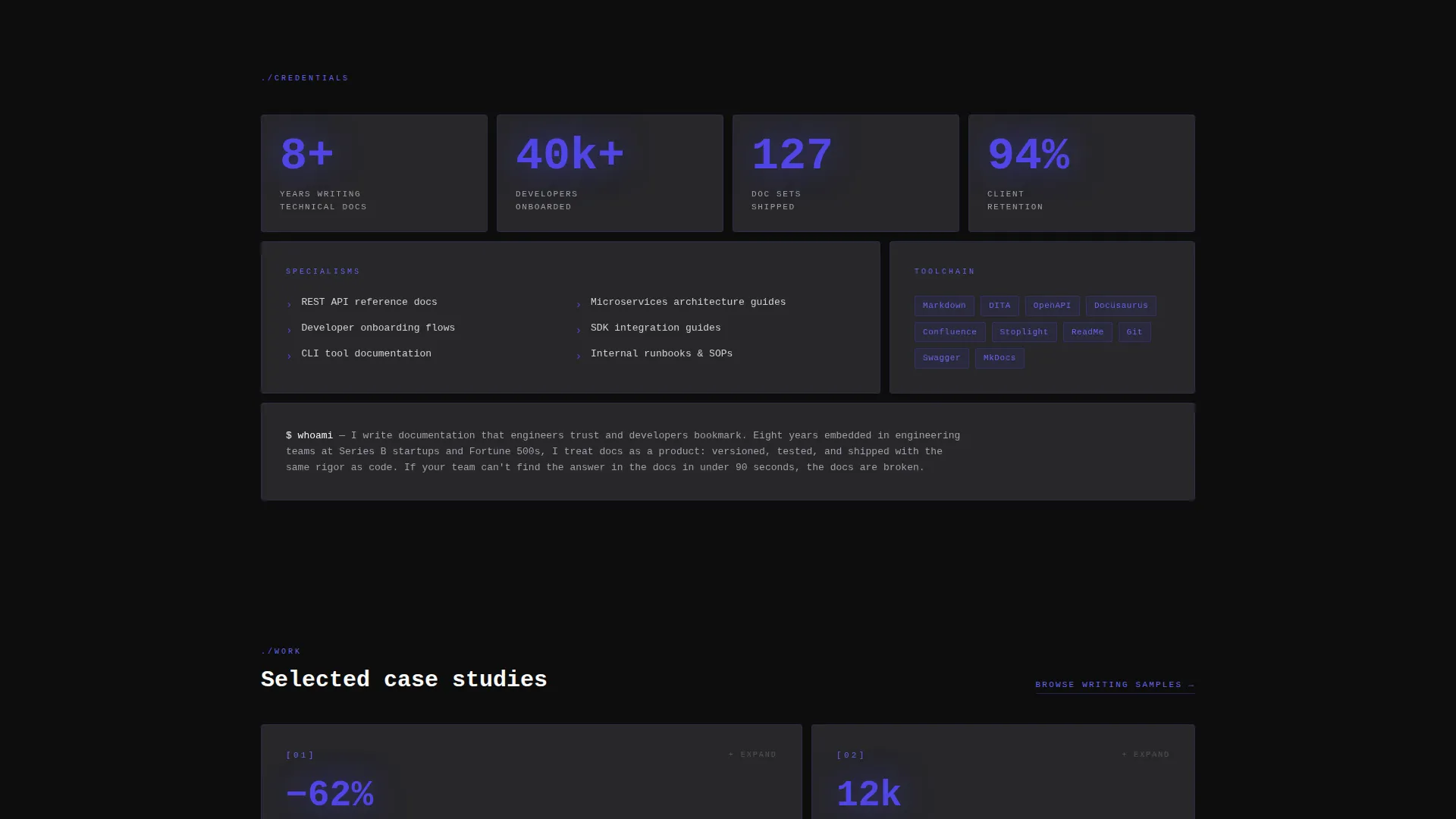The width and height of the screenshot is (1456, 819).
Task: Click the −62% case study metric
Action: tap(330, 795)
